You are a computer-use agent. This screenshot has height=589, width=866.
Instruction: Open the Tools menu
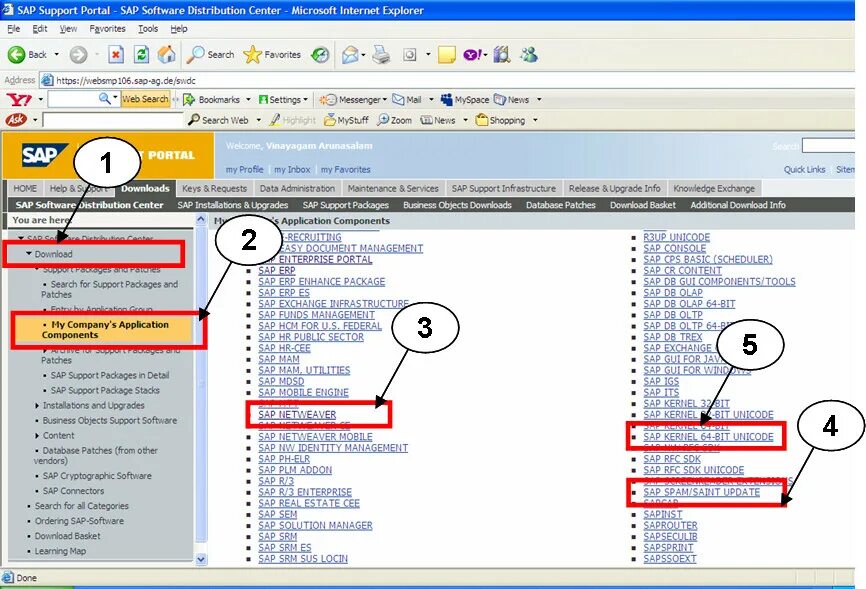[148, 29]
